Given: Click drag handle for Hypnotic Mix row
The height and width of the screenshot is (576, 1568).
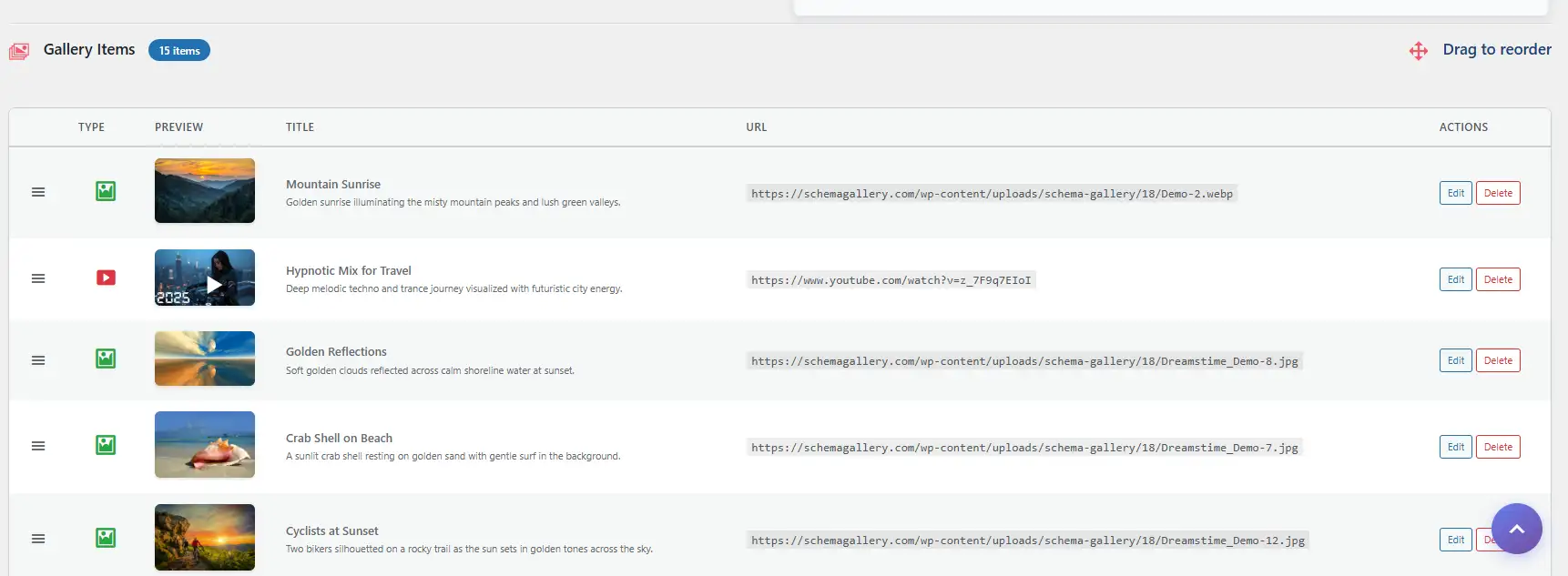Looking at the screenshot, I should 38,278.
